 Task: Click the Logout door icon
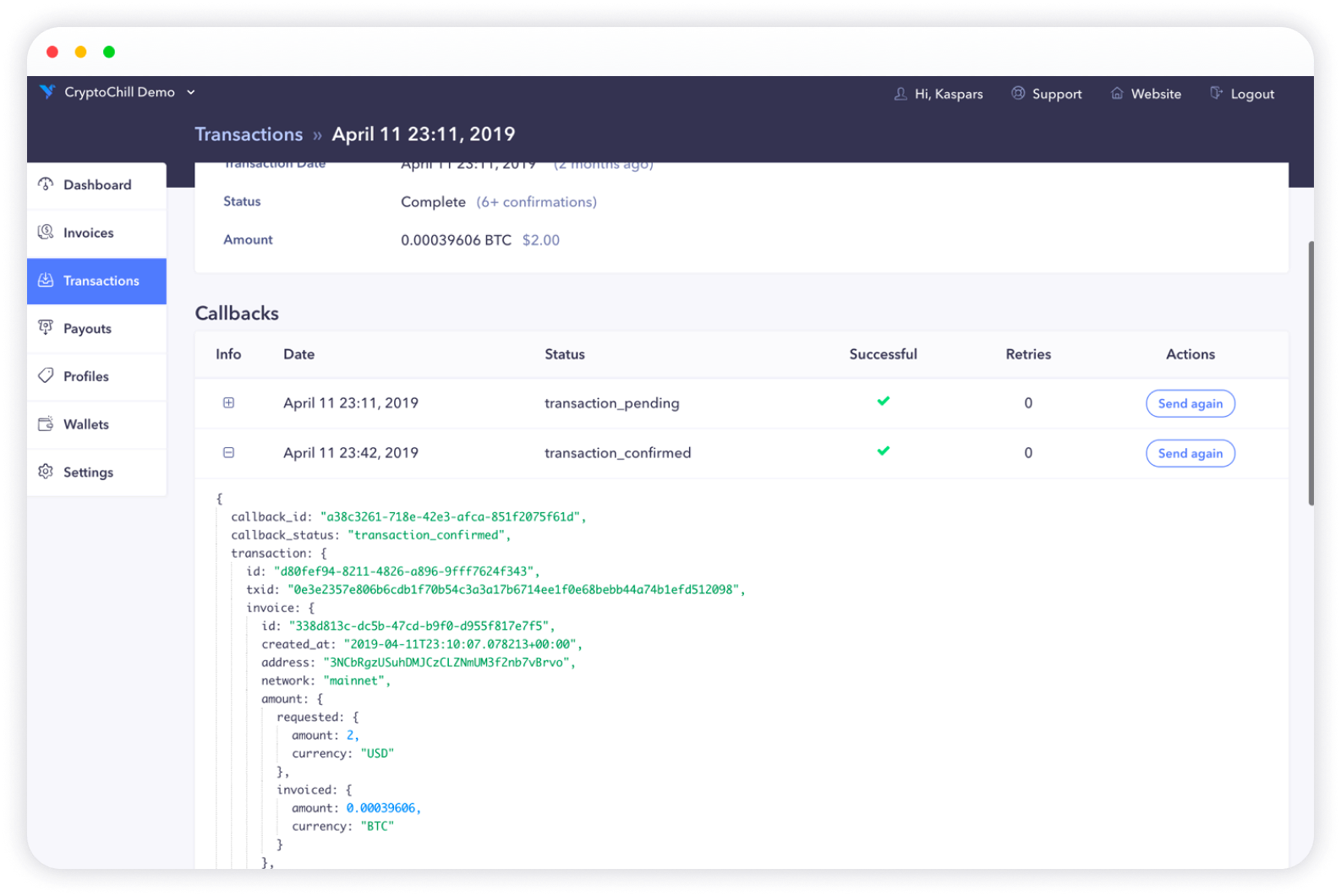(1216, 94)
